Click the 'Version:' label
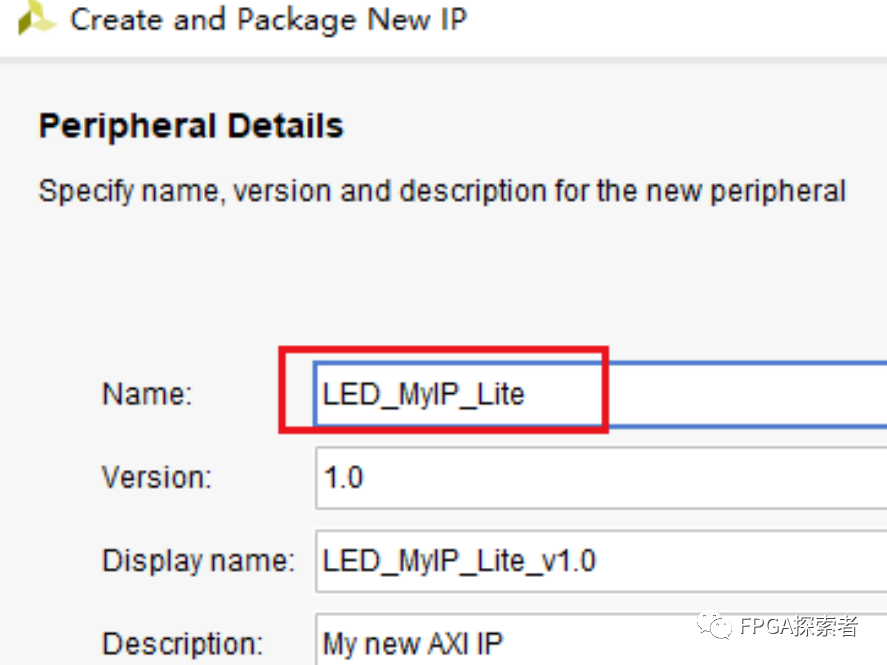Image resolution: width=887 pixels, height=665 pixels. pyautogui.click(x=157, y=478)
